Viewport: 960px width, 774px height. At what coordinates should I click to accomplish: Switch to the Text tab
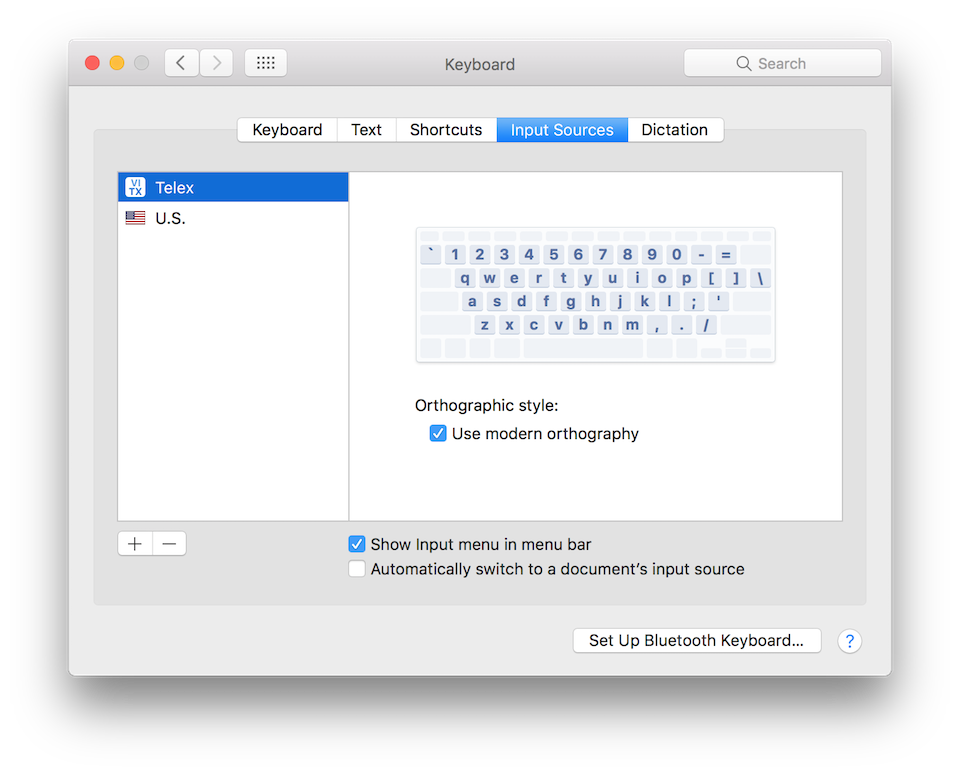(x=366, y=129)
